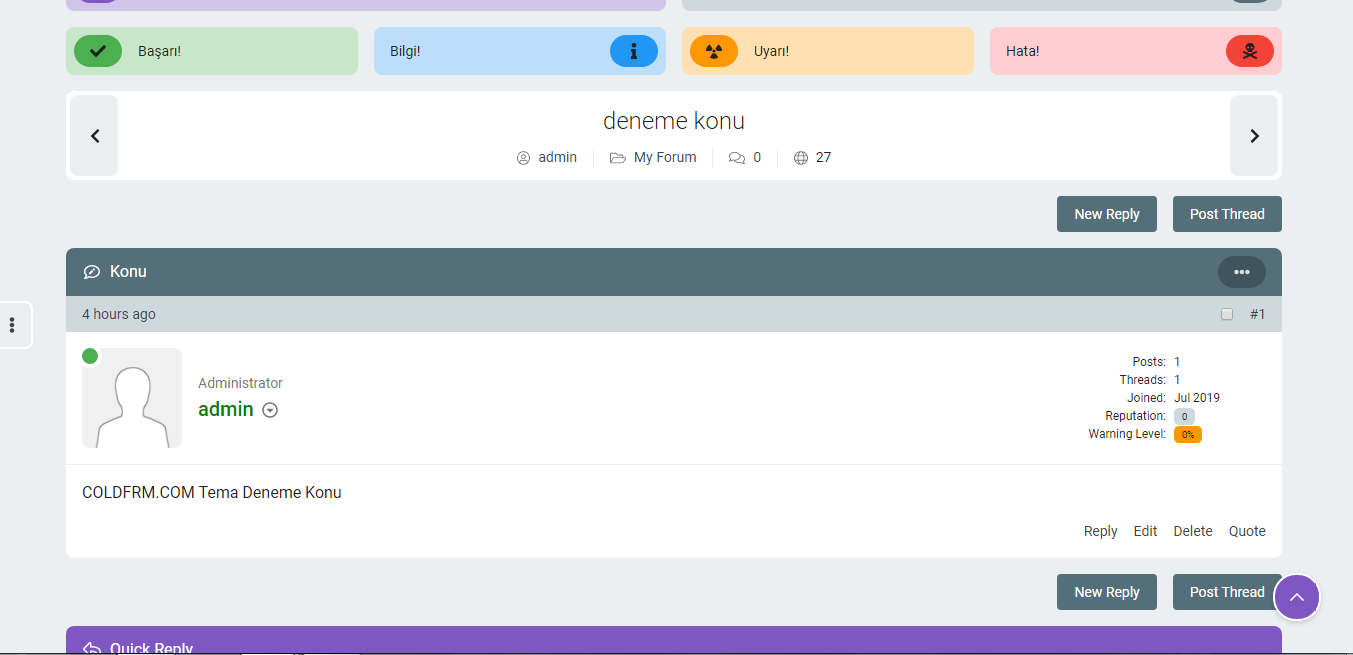Open the vertical three-dots side panel handle
Viewport: 1353px width, 655px height.
pos(12,325)
